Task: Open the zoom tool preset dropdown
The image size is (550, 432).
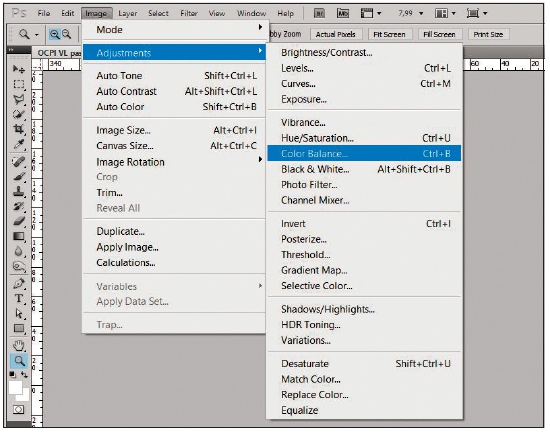Action: click(36, 35)
